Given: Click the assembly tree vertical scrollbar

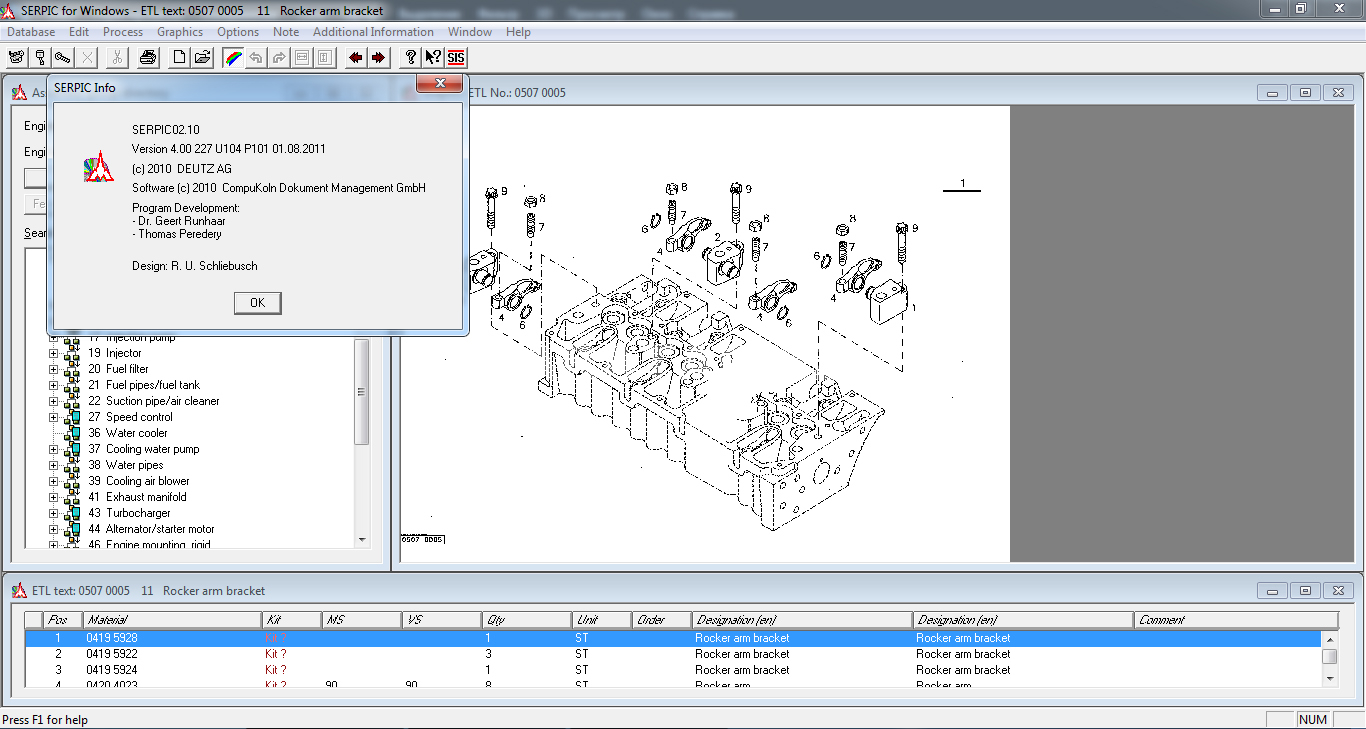Looking at the screenshot, I should click(x=362, y=392).
